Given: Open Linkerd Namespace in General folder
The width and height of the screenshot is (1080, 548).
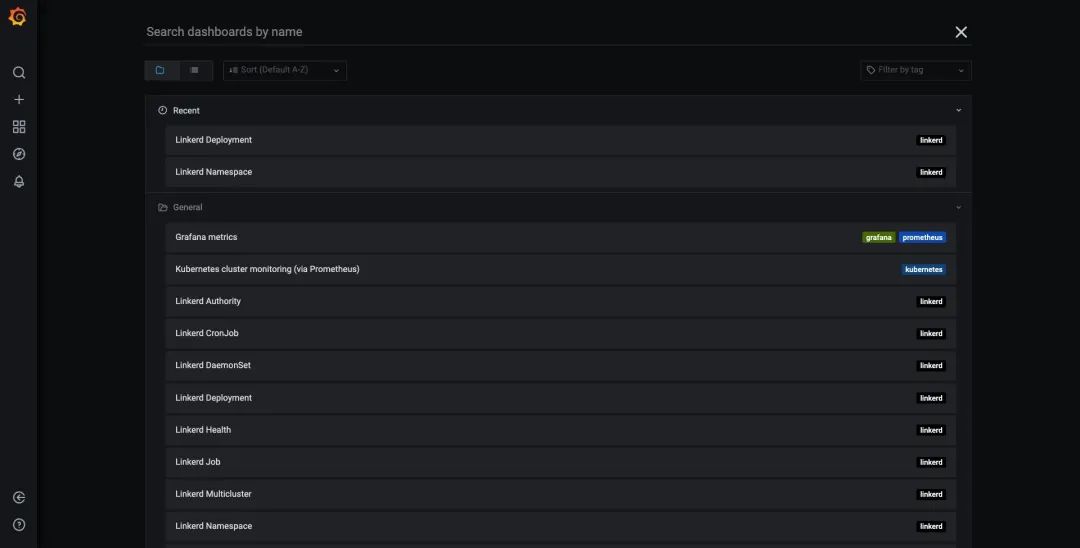Looking at the screenshot, I should tap(561, 526).
